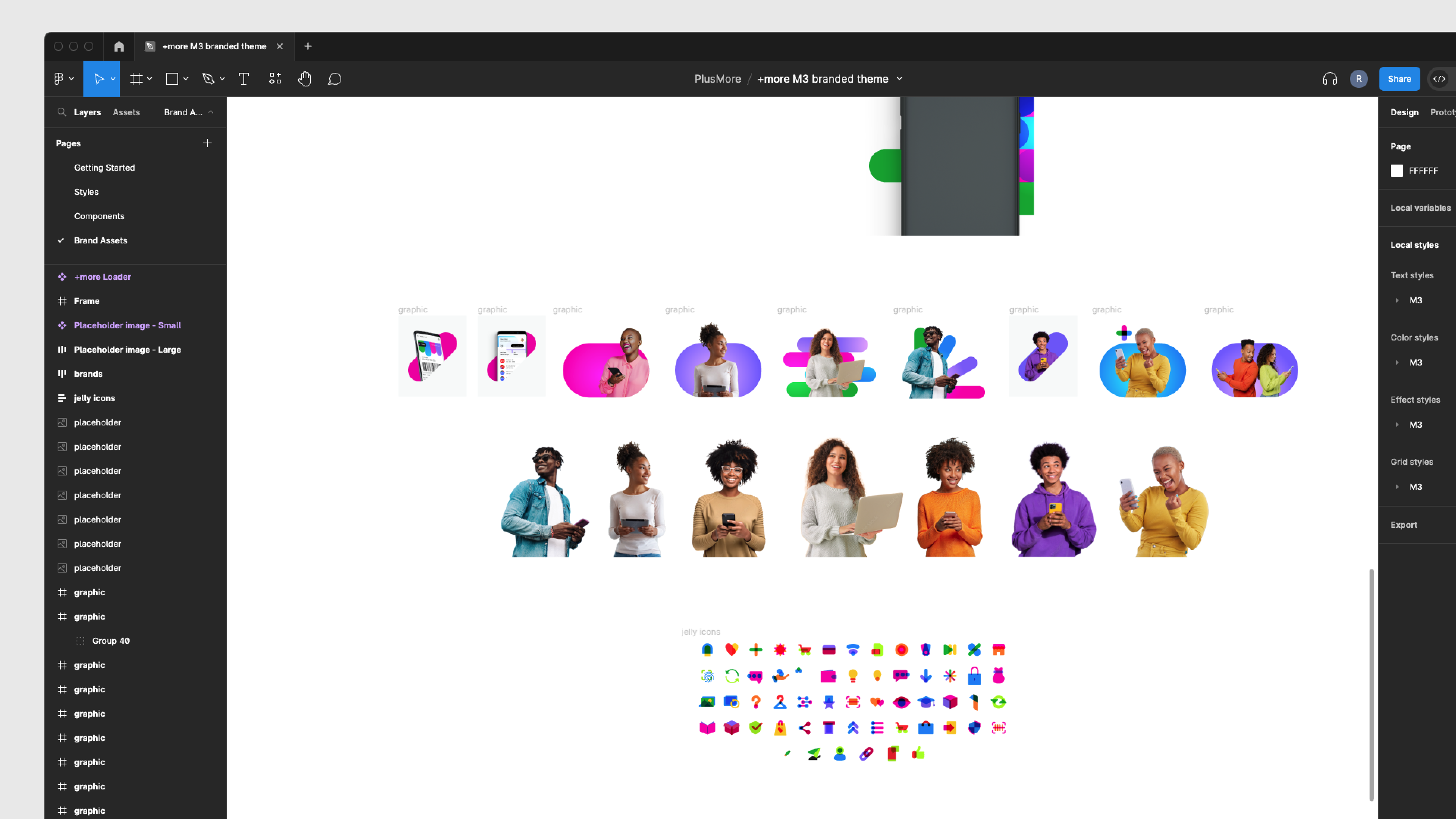Select the Hand tool icon

(x=305, y=79)
